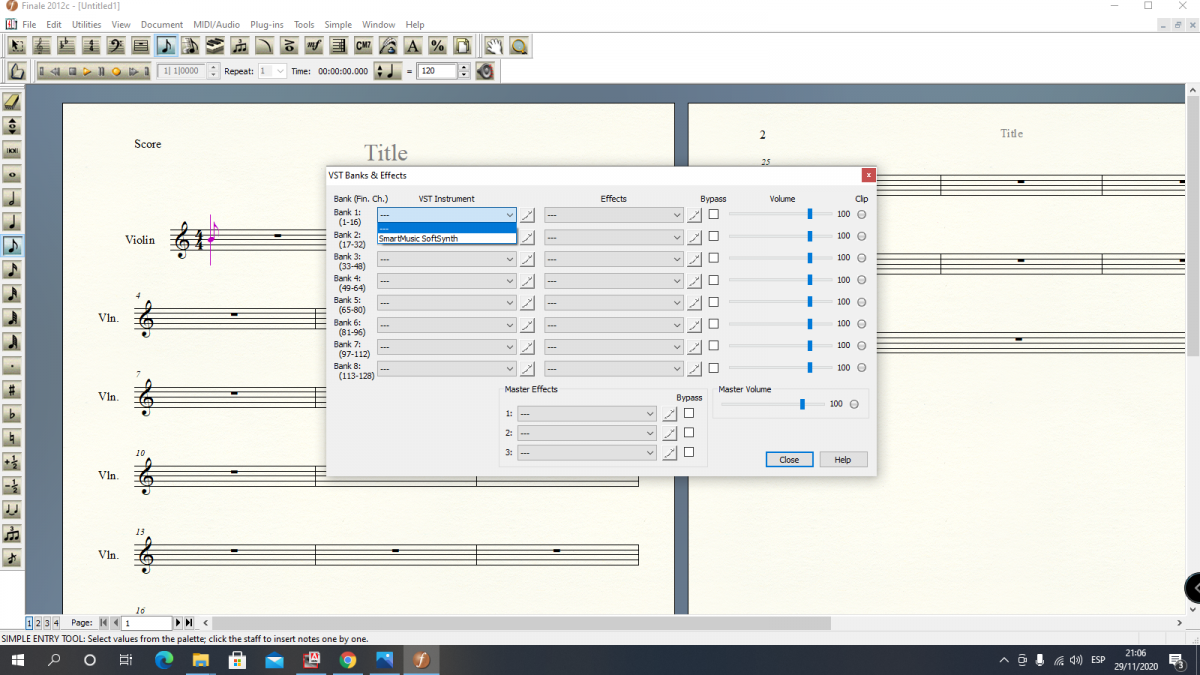
Task: Click the playback Play button
Action: pyautogui.click(x=87, y=71)
